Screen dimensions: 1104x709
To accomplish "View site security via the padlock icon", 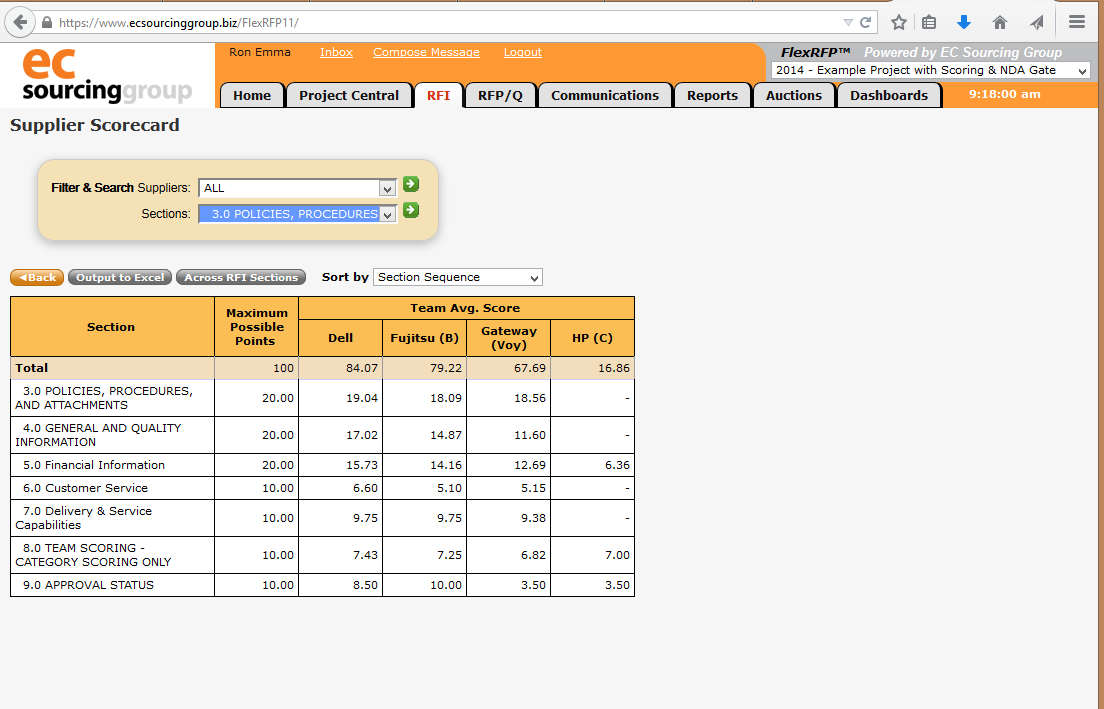I will [x=47, y=21].
